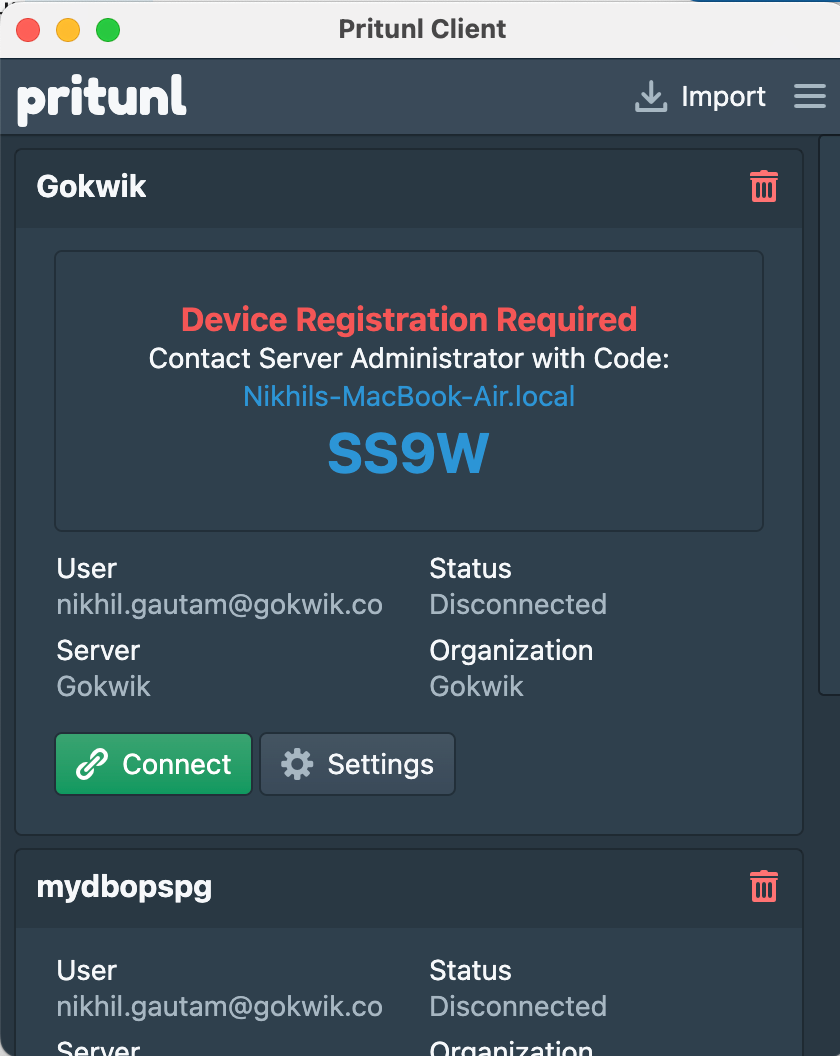Click the download arrow icon beside Import
Screen dimensions: 840x1056
(x=651, y=97)
